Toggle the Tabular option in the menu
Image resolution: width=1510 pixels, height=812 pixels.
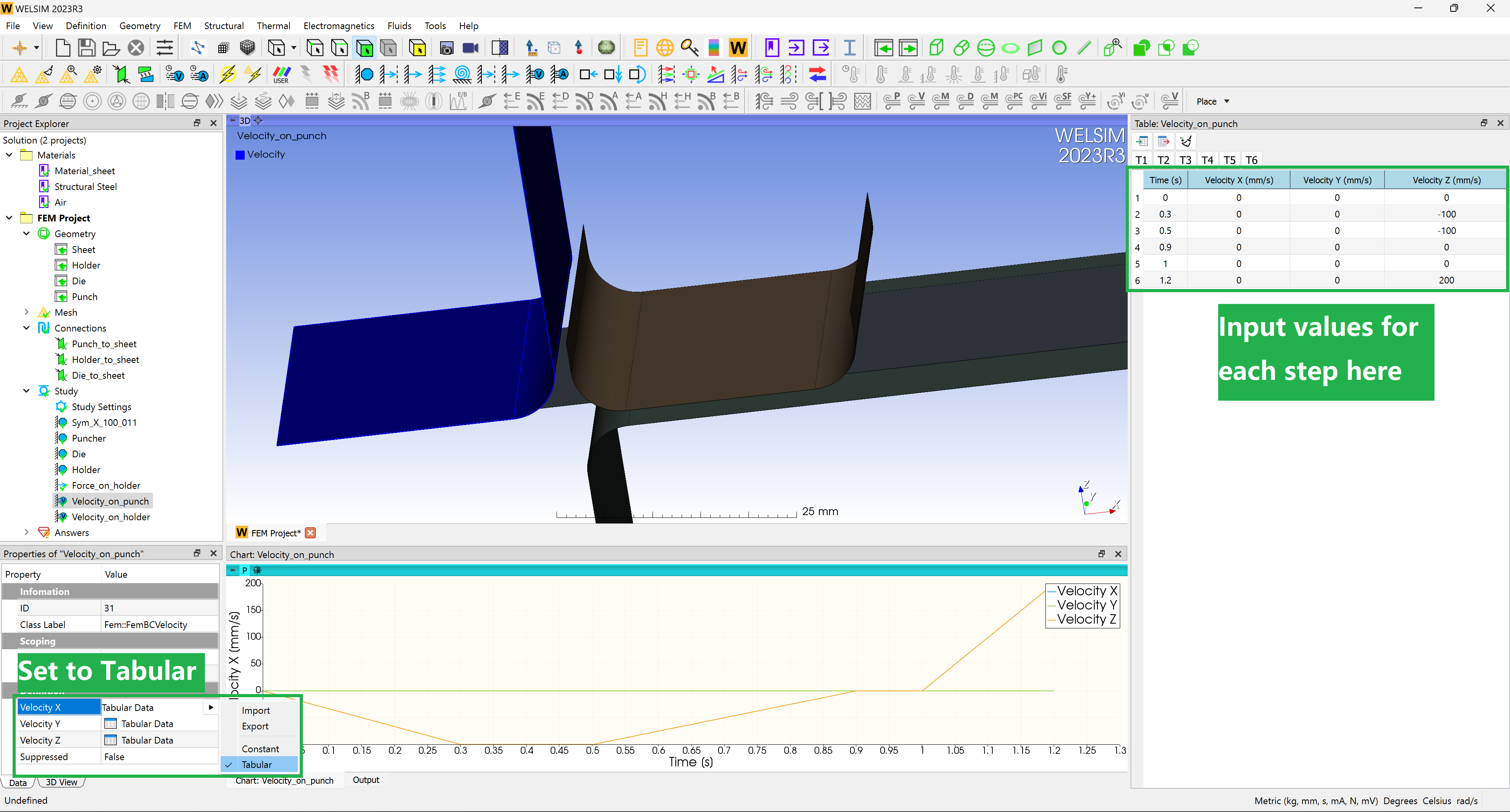pyautogui.click(x=258, y=764)
